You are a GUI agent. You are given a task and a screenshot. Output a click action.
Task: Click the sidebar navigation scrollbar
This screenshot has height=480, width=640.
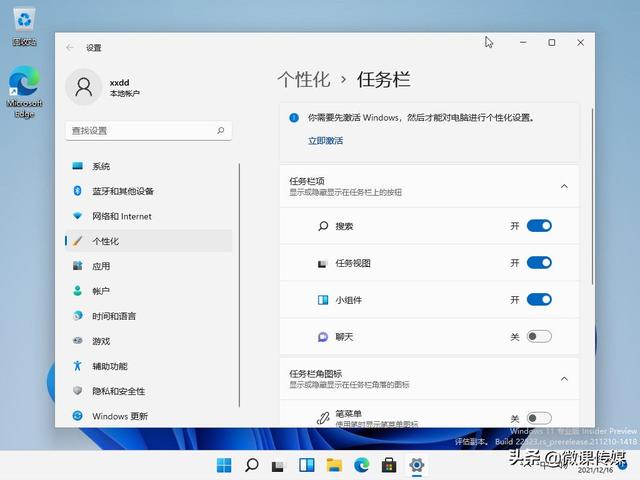239,285
